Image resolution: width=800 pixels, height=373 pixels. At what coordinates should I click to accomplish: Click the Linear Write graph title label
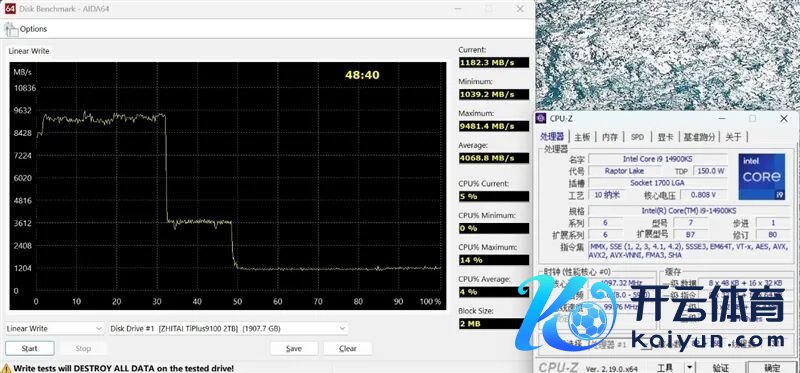pyautogui.click(x=29, y=51)
